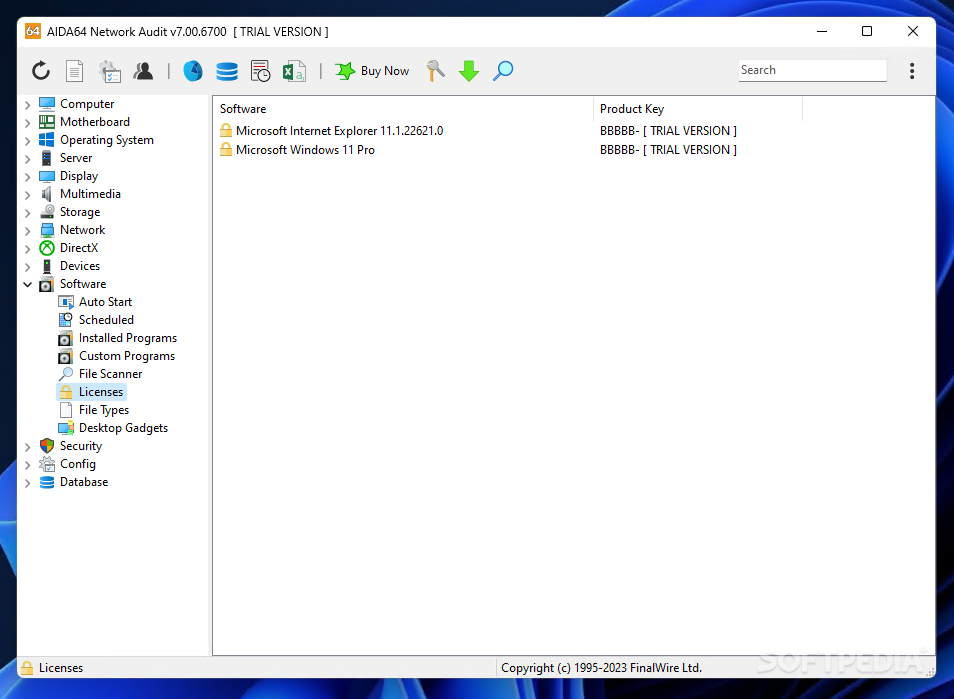Viewport: 954px width, 699px height.
Task: Sort by the Software column header
Action: click(403, 109)
